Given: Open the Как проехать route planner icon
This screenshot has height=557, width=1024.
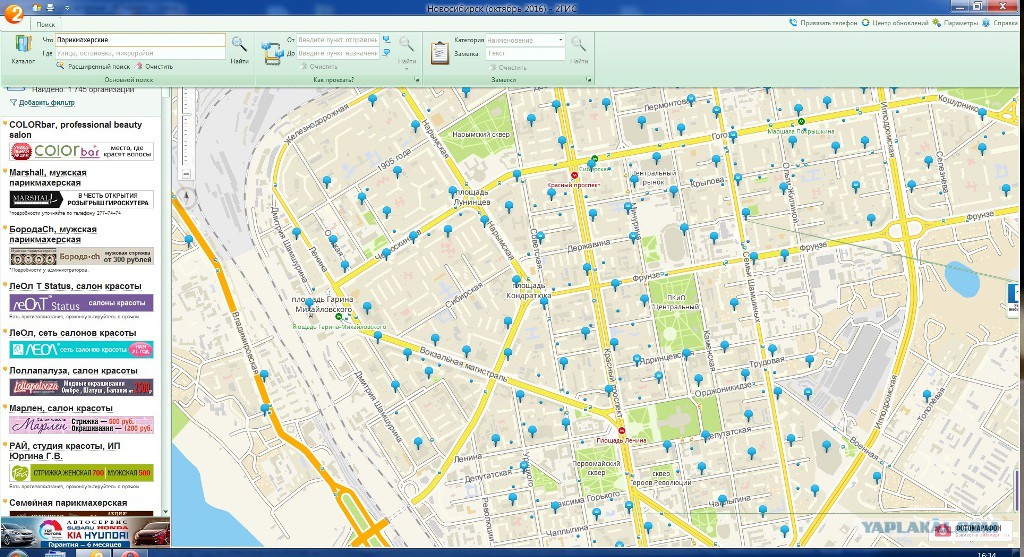Looking at the screenshot, I should (272, 54).
